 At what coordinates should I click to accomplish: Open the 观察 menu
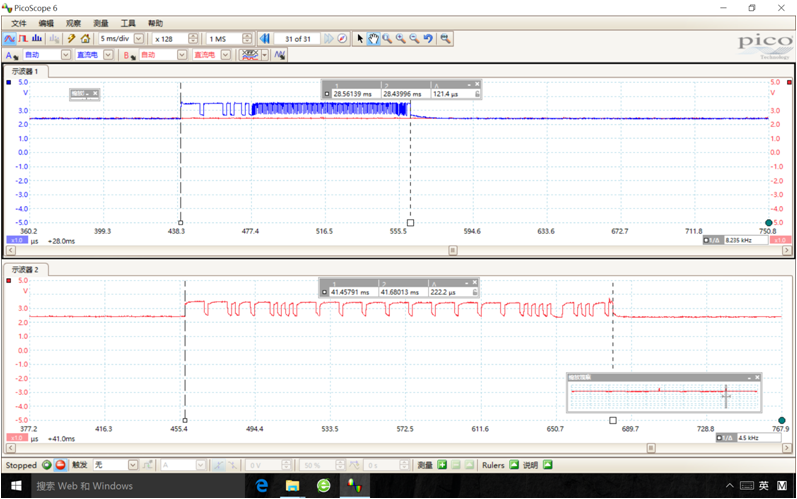[x=73, y=23]
